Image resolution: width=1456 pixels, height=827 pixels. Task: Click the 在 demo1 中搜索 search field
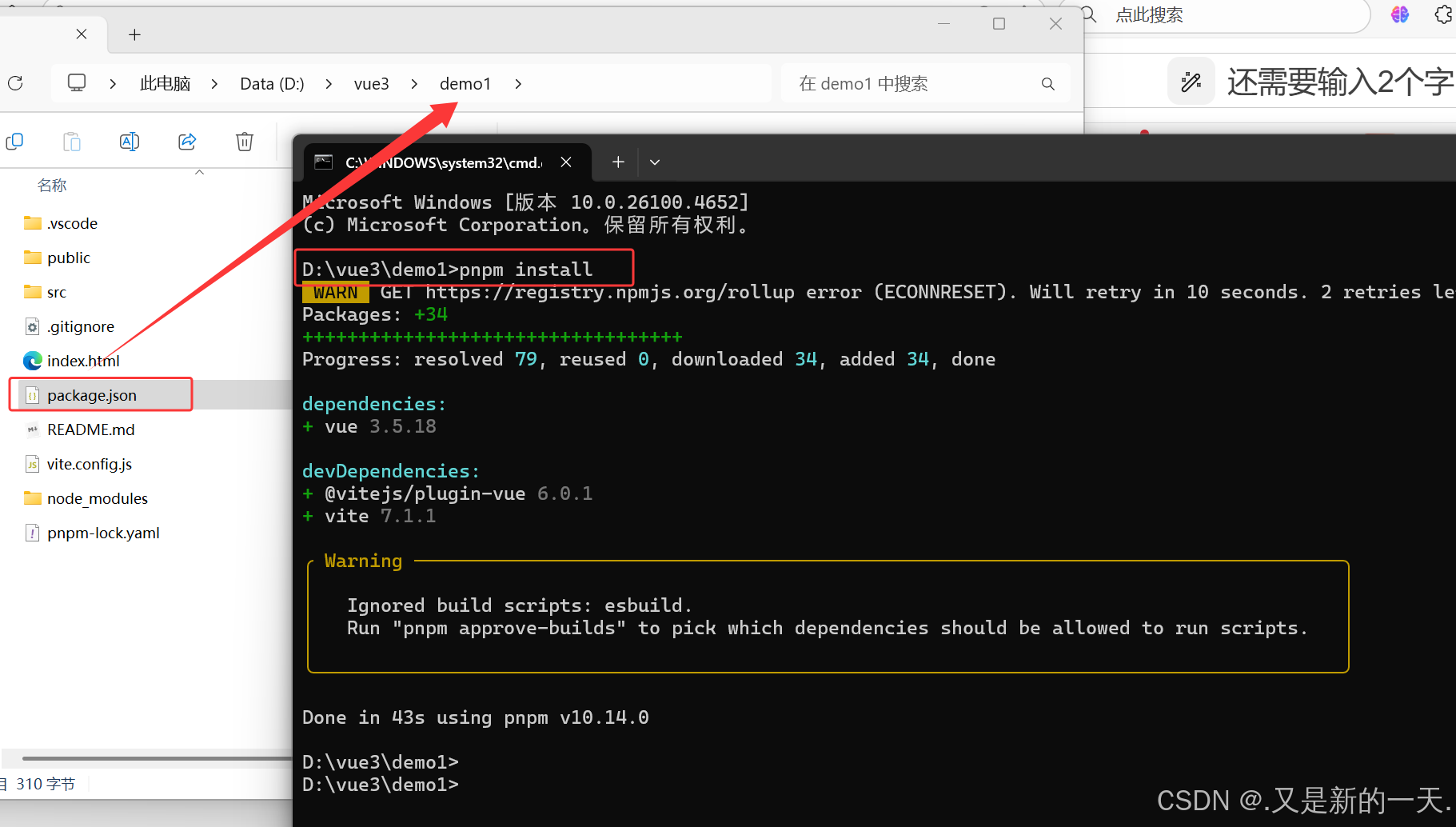925,84
